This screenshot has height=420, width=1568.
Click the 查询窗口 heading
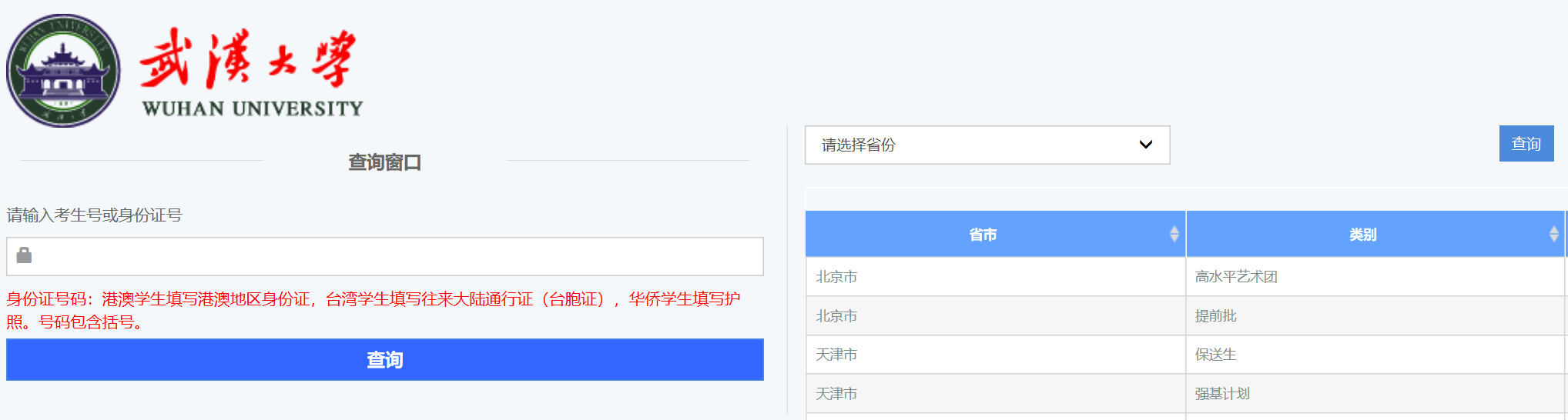384,162
